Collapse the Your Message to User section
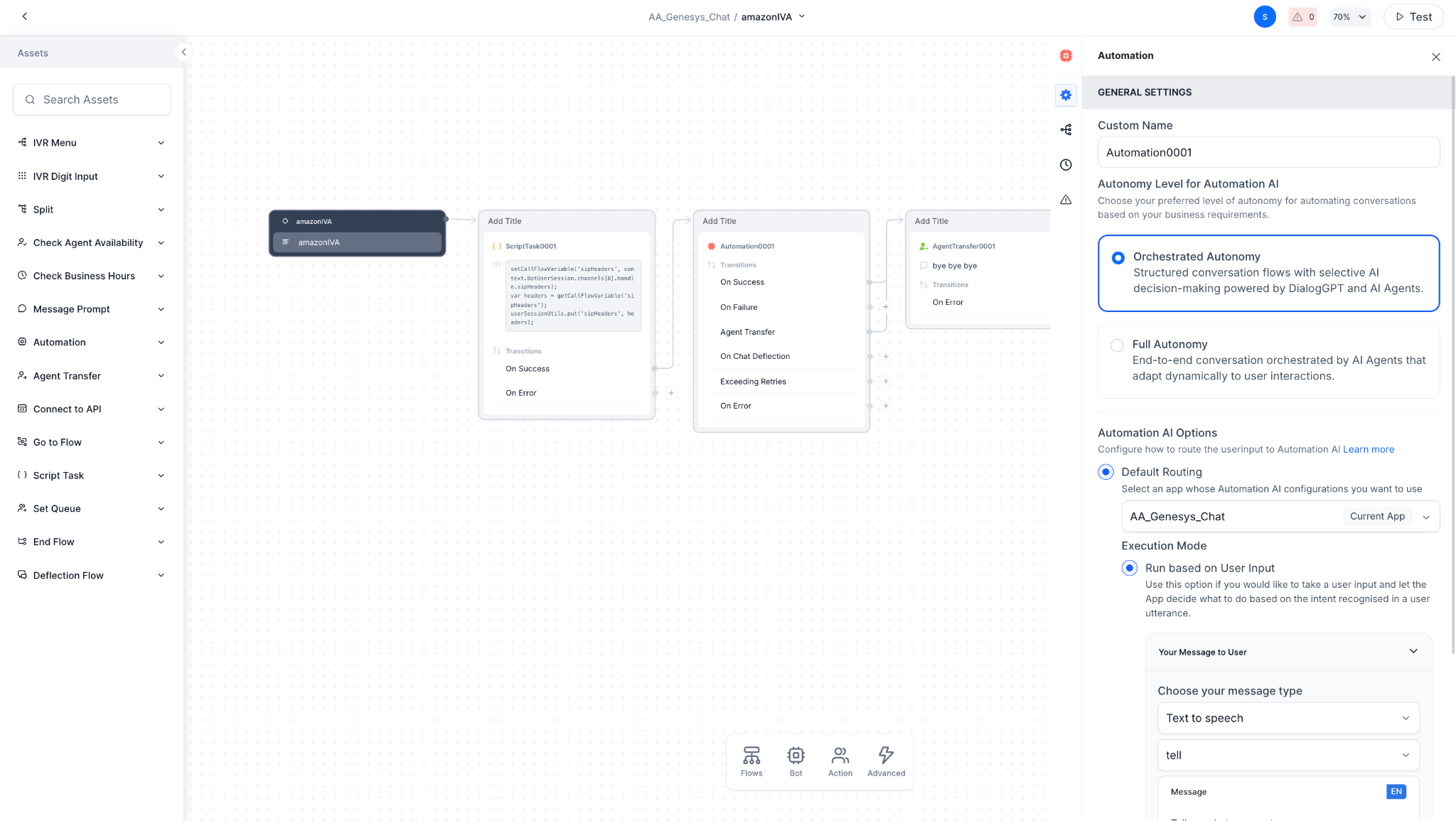The height and width of the screenshot is (821, 1456). click(x=1413, y=651)
